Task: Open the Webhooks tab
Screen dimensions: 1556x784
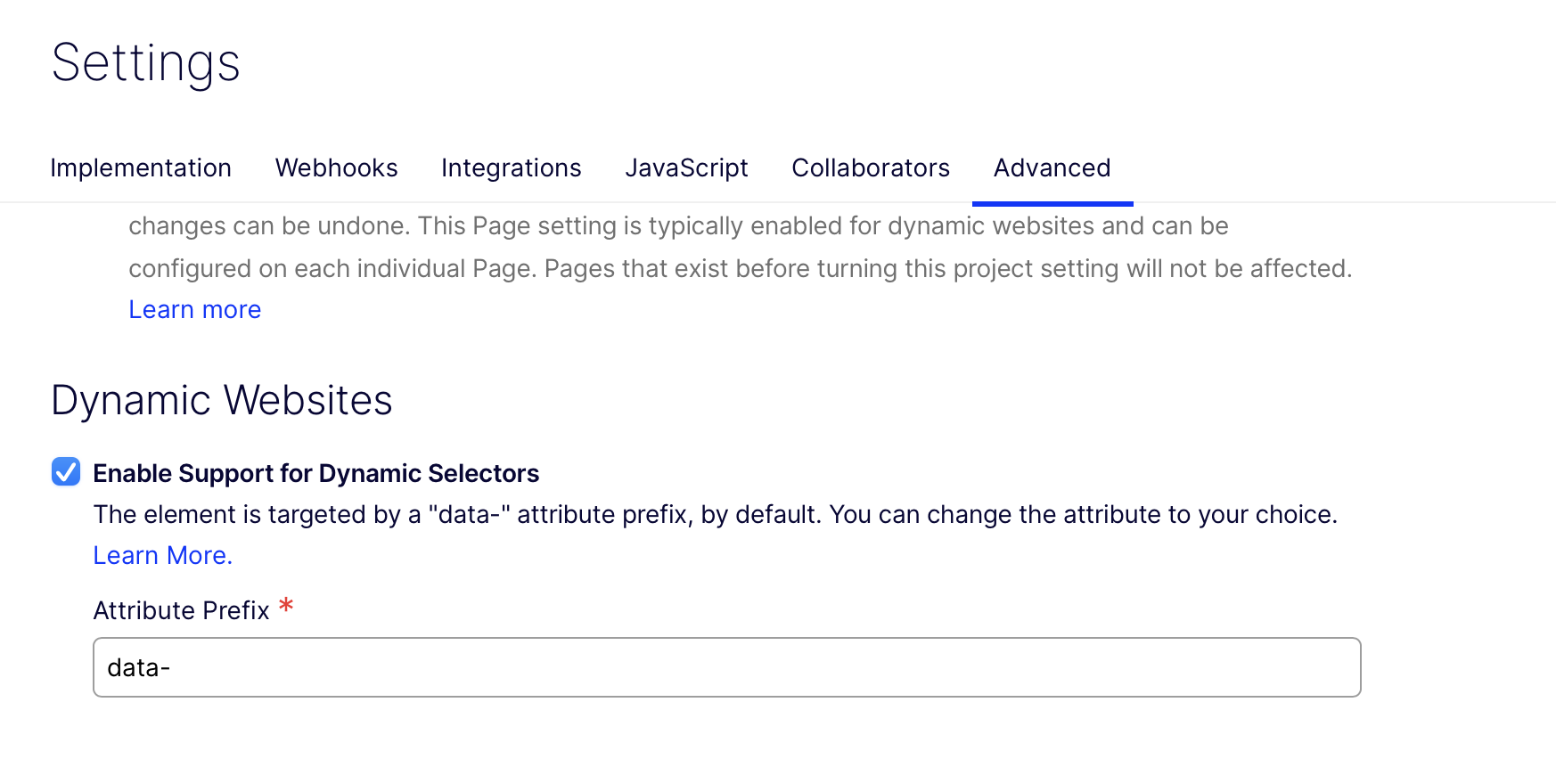Action: [336, 168]
